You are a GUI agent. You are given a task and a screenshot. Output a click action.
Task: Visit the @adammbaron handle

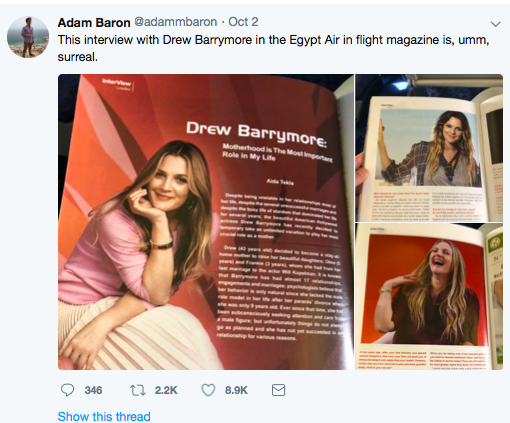[176, 22]
